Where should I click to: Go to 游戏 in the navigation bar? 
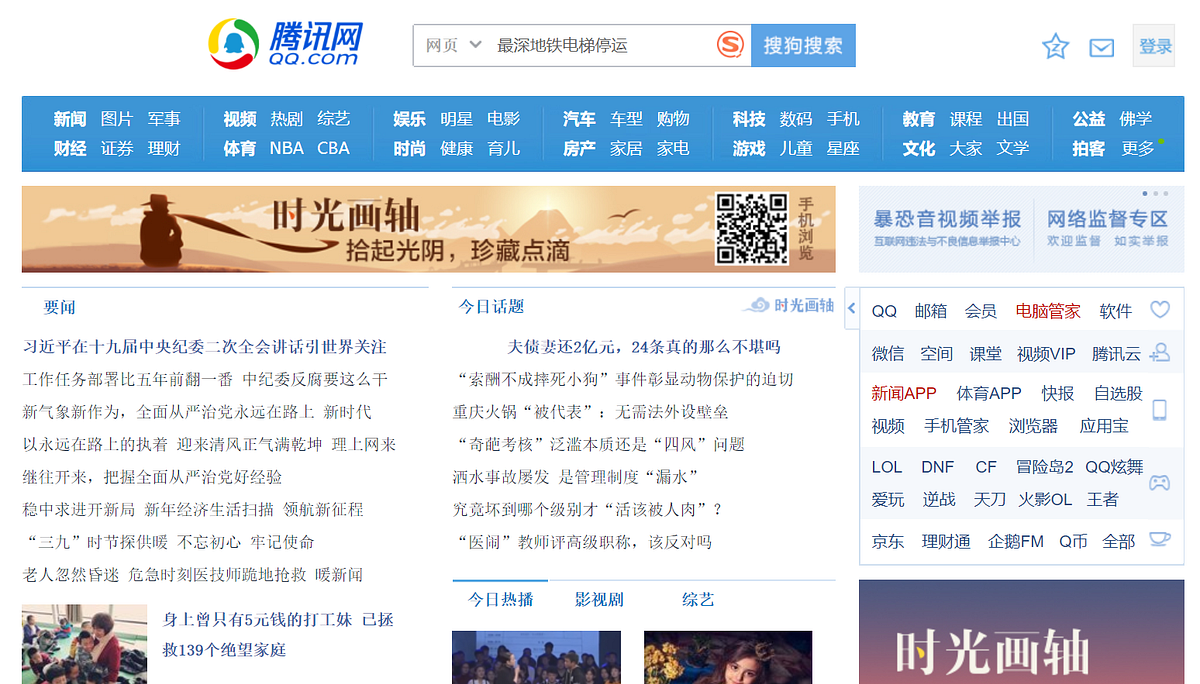749,148
